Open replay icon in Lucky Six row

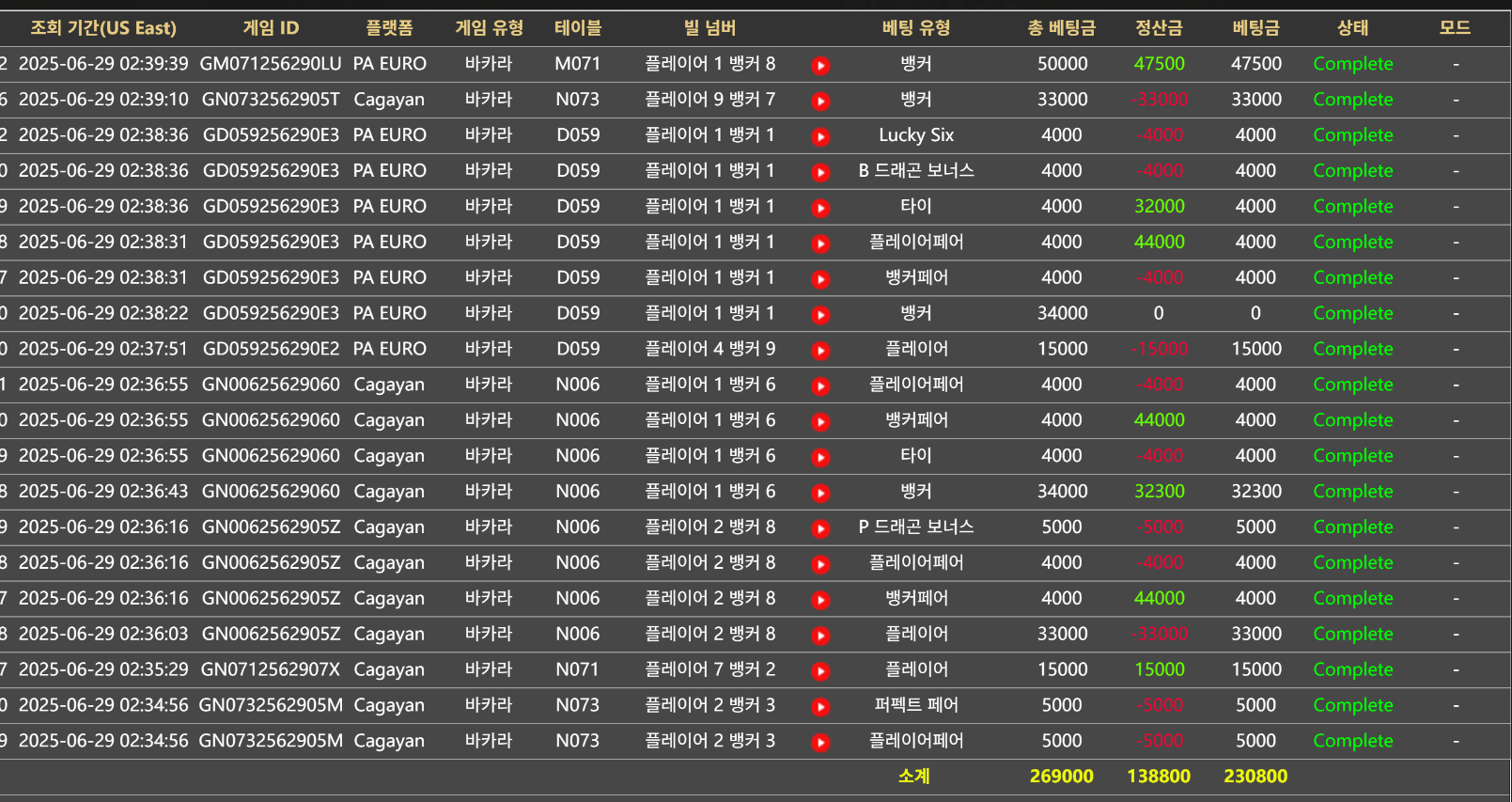pyautogui.click(x=820, y=136)
